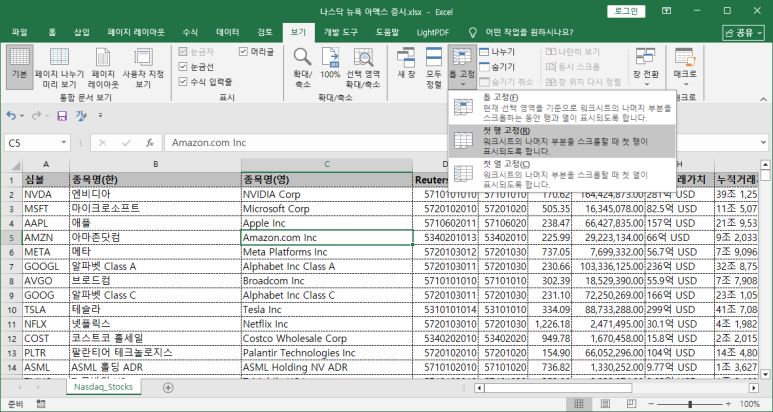773x412 pixels.
Task: Click the zoom slider handle
Action: point(690,404)
